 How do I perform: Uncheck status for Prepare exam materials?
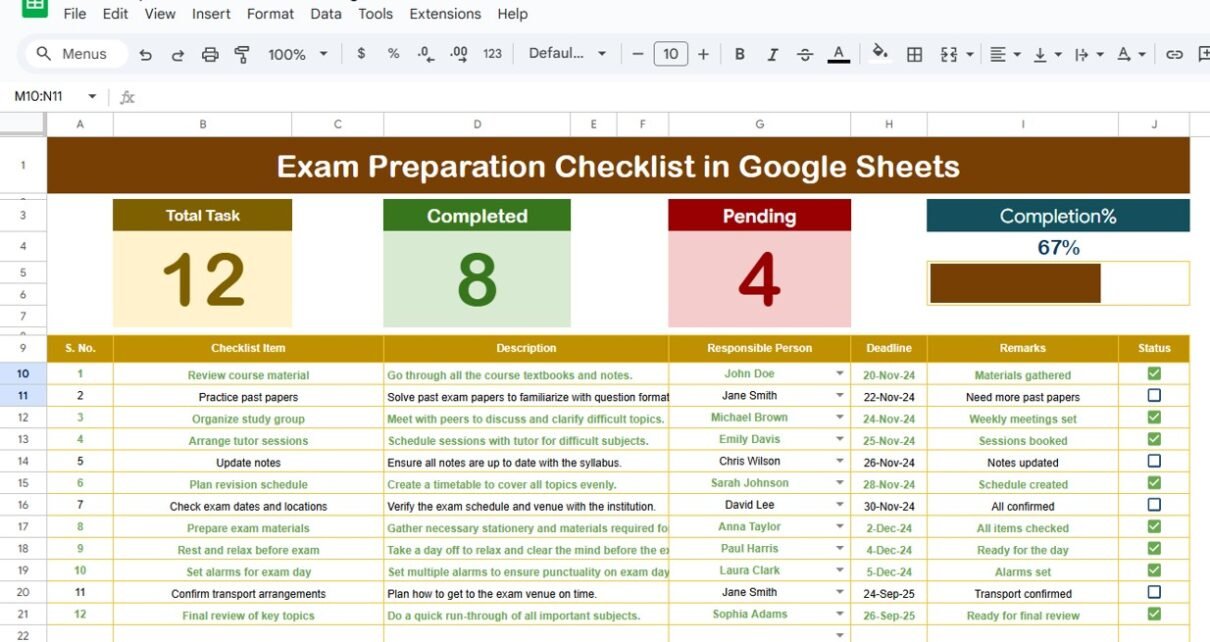click(1154, 526)
